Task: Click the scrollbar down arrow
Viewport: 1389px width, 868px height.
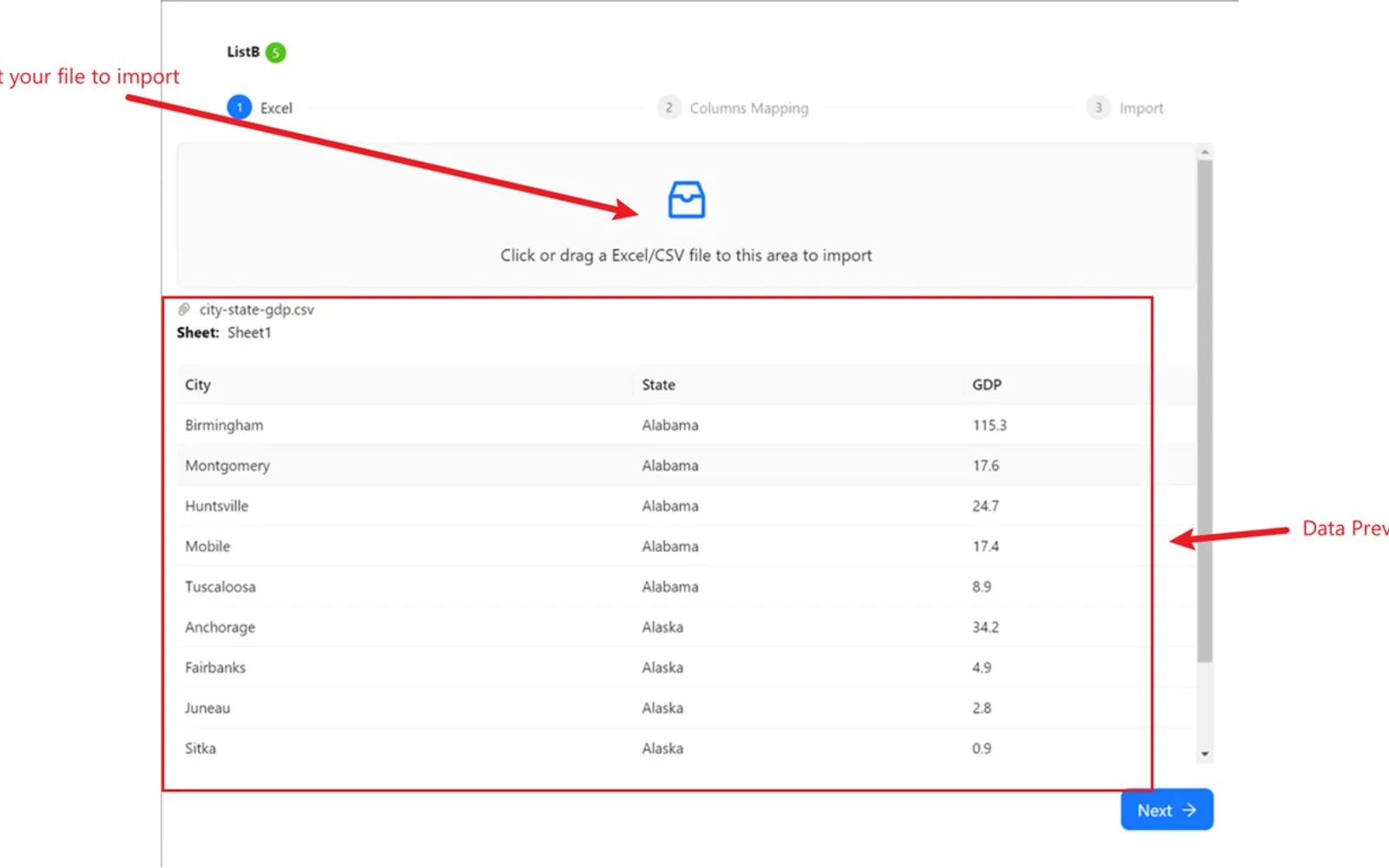Action: 1204,753
